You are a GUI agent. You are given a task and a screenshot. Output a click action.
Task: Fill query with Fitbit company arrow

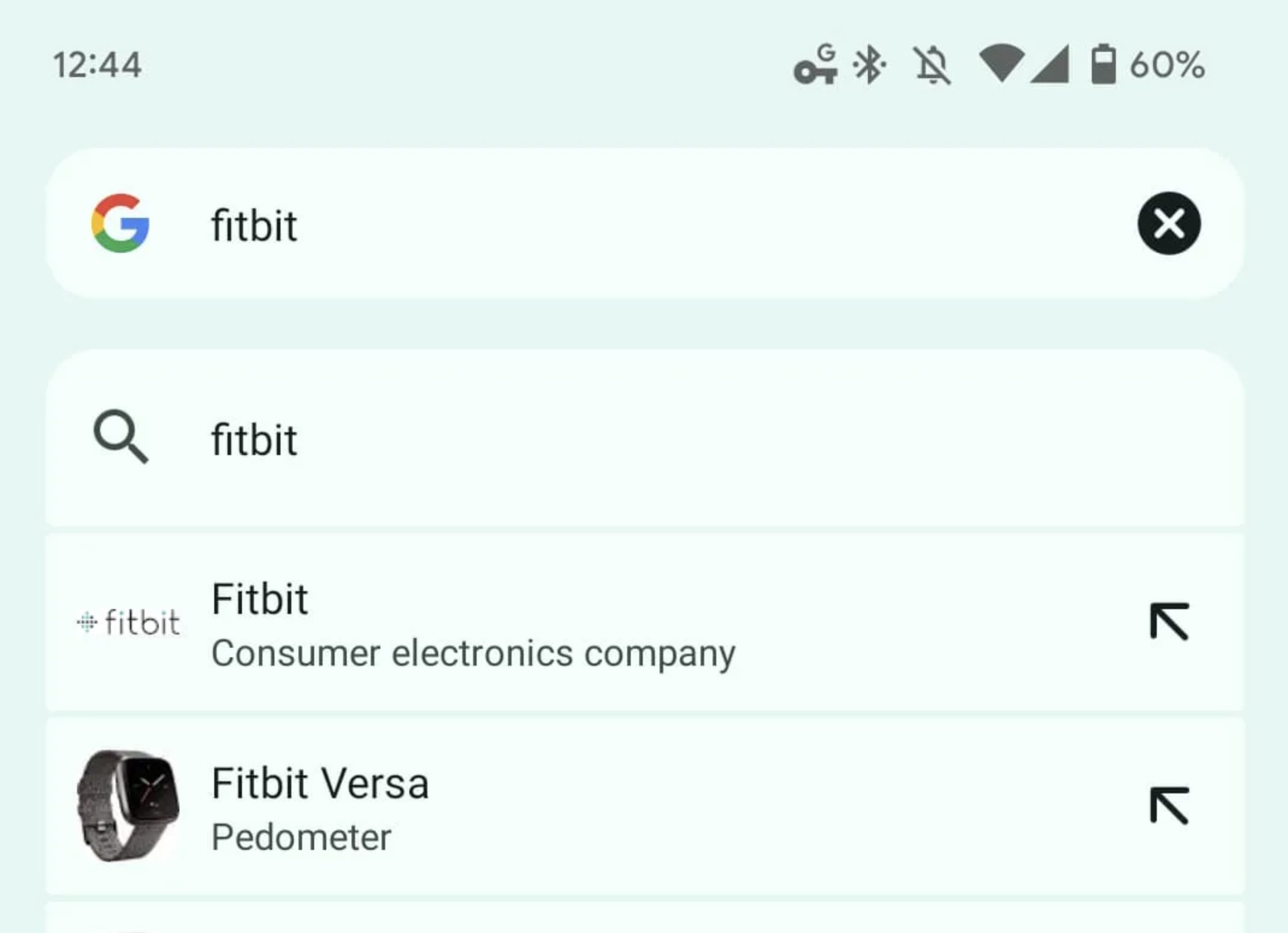1169,621
